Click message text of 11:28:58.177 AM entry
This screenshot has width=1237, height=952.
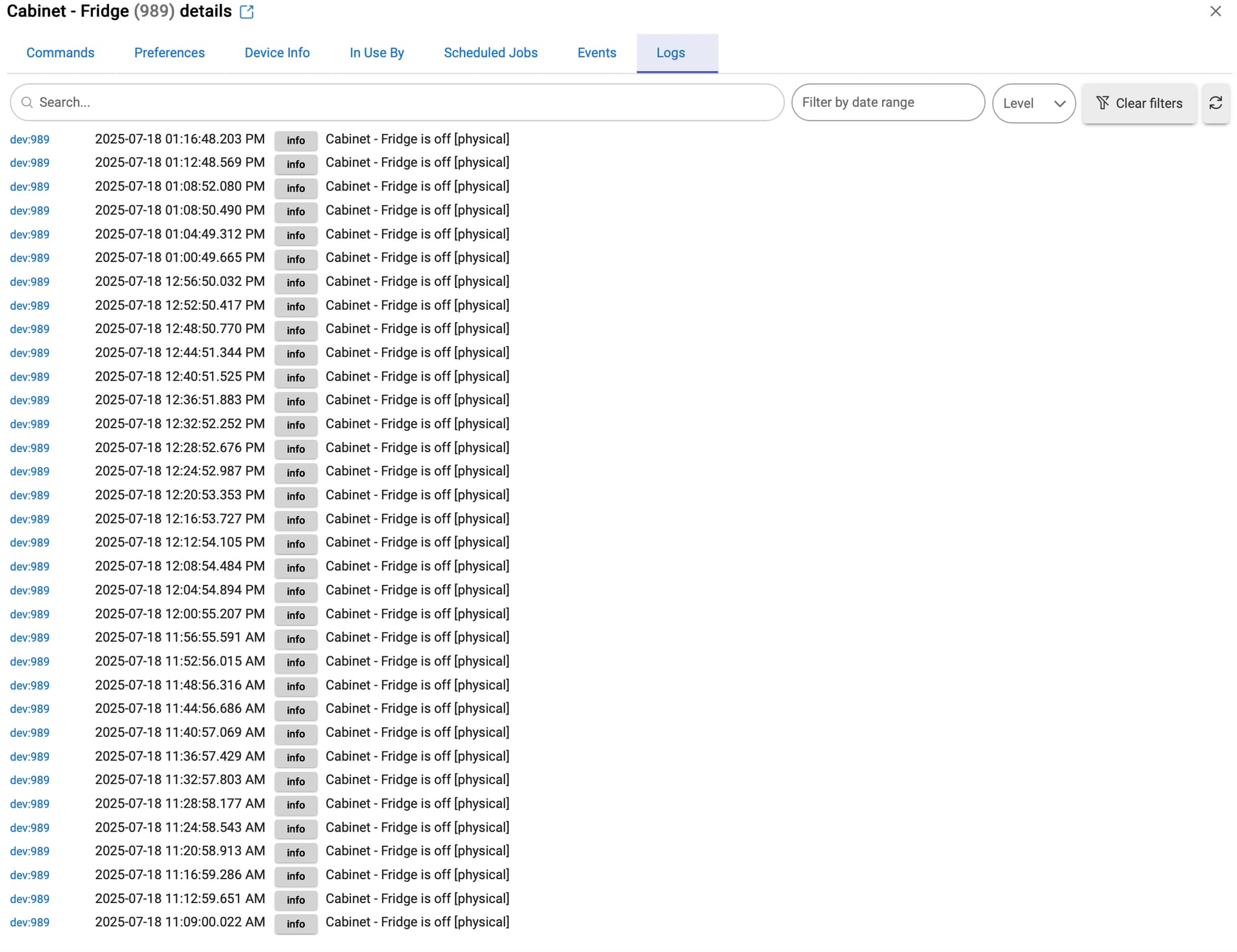417,803
